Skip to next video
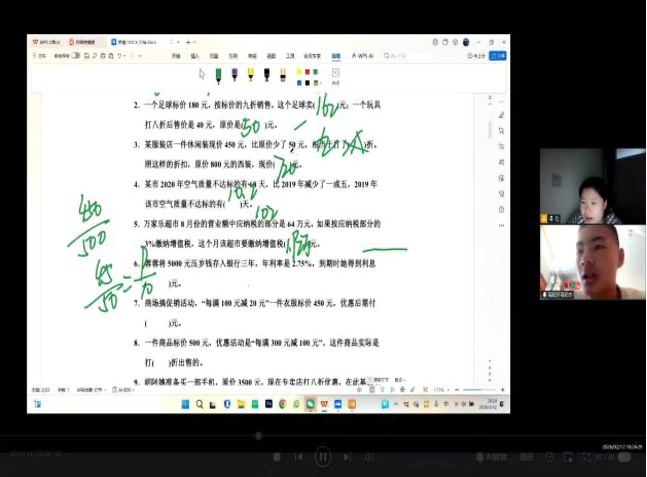Image resolution: width=647 pixels, height=477 pixels. point(348,457)
